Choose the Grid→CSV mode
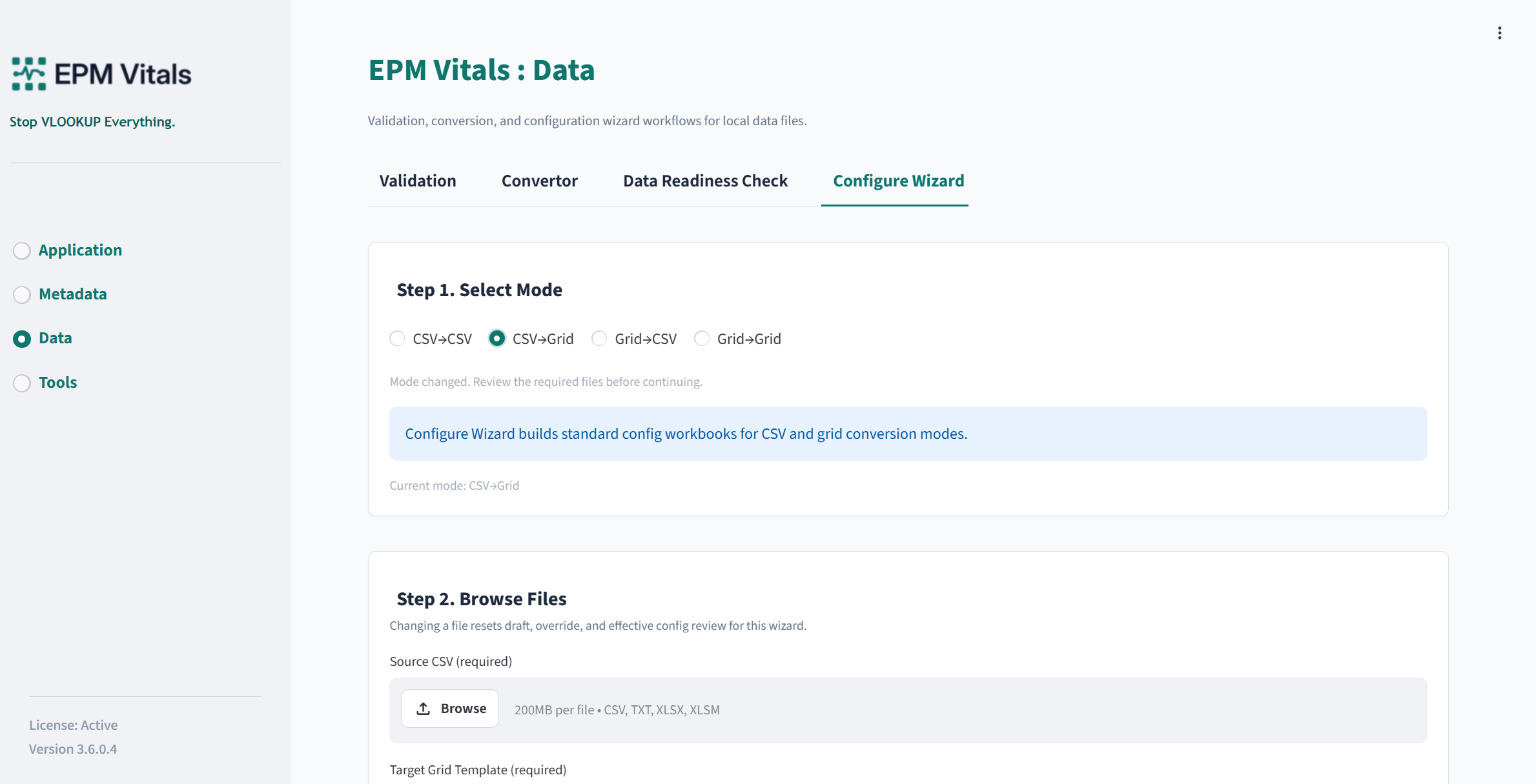This screenshot has height=784, width=1536. [634, 339]
